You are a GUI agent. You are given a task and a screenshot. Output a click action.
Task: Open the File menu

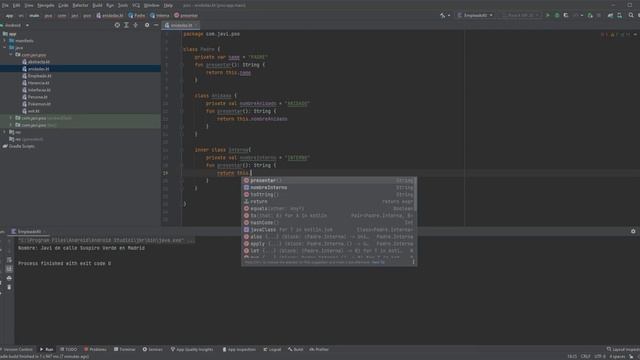(5, 5)
